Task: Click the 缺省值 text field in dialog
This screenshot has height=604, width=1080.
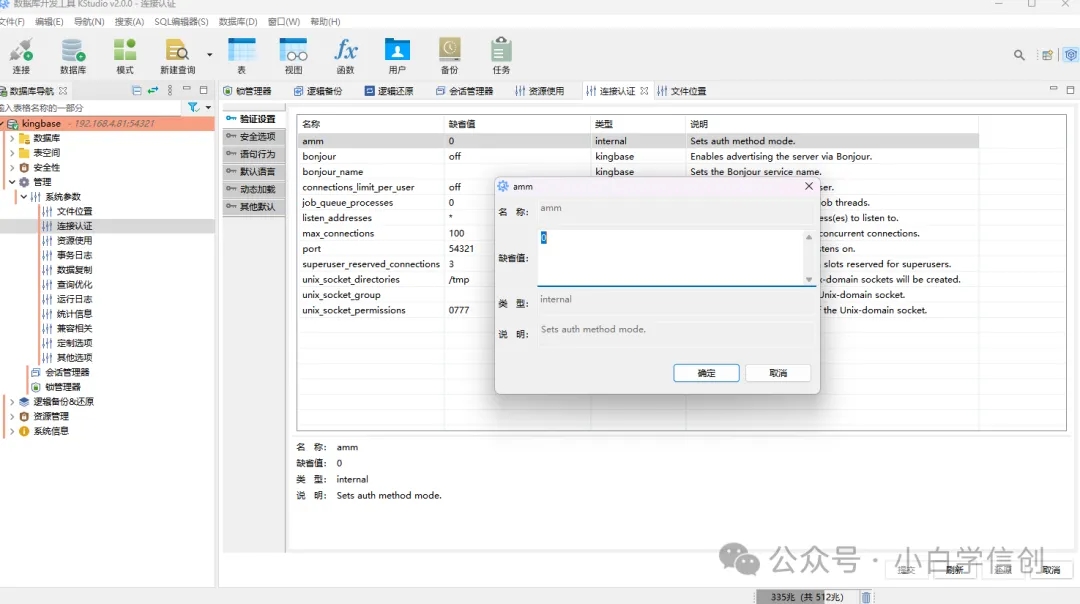Action: point(669,258)
